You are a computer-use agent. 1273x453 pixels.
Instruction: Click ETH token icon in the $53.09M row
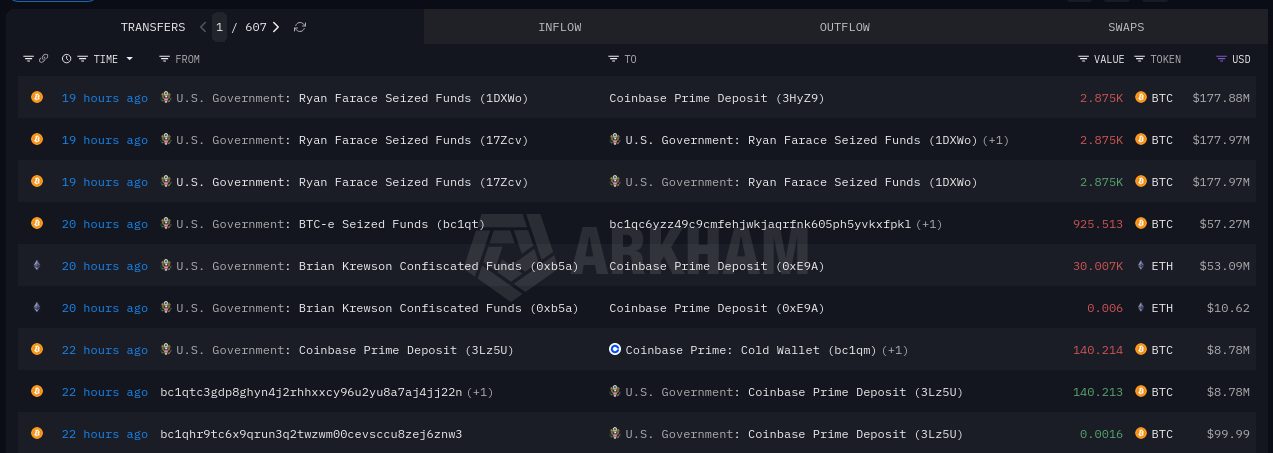pos(1141,265)
